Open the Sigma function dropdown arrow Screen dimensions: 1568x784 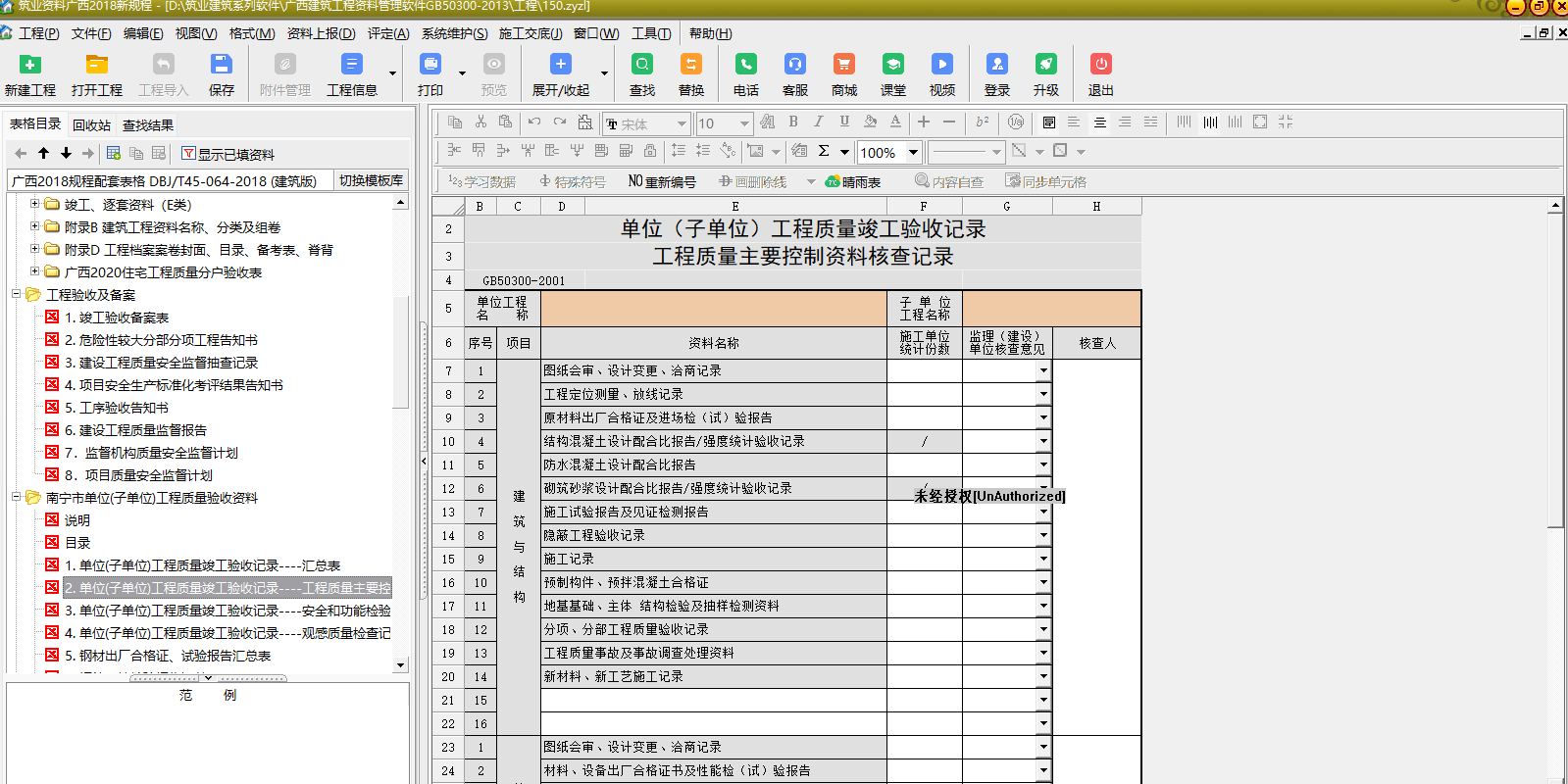click(844, 152)
